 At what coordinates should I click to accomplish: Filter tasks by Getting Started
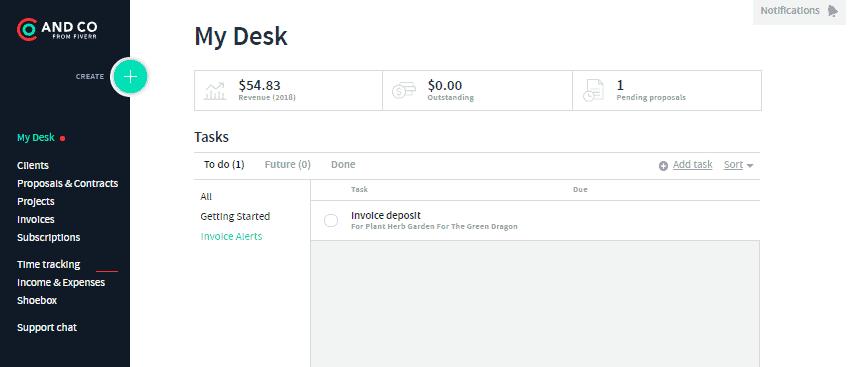click(235, 216)
